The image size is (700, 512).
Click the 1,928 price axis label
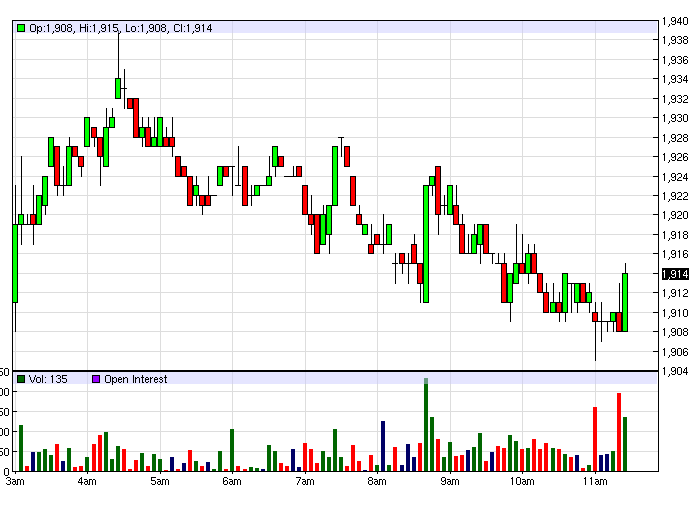(x=675, y=138)
